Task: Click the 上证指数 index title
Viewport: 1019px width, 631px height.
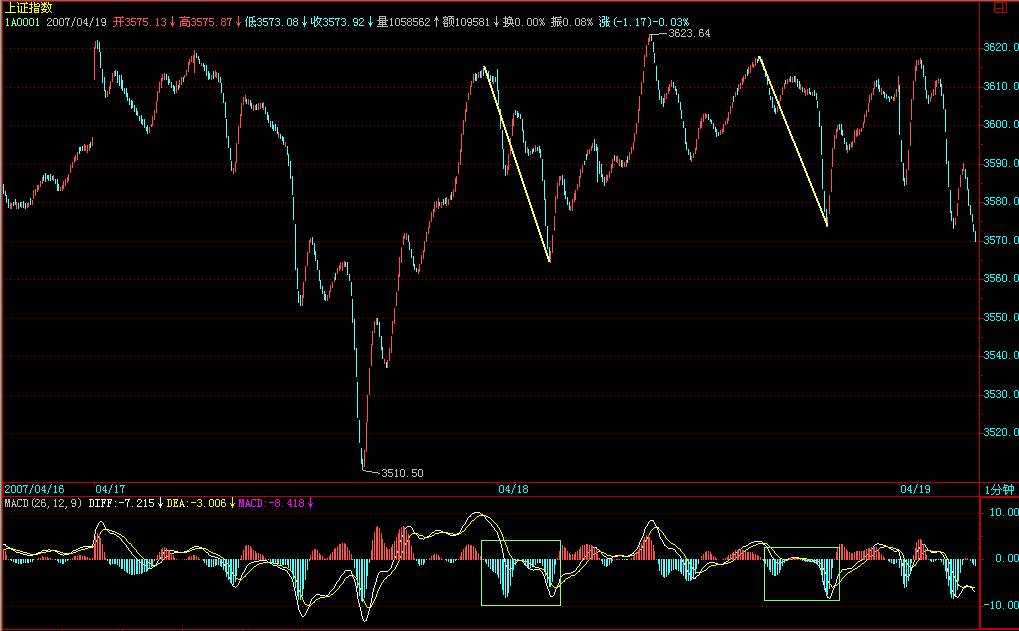Action: (28, 7)
